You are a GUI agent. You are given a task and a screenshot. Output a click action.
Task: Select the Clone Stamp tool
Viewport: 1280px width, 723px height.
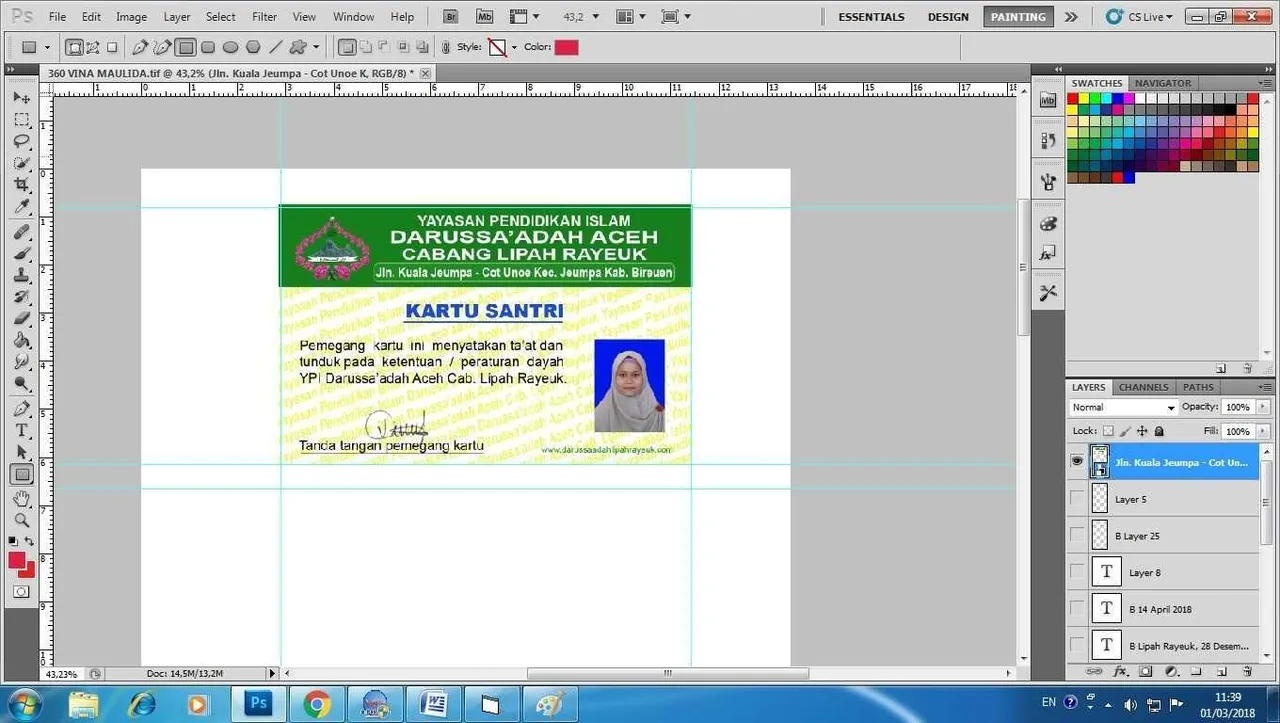pyautogui.click(x=22, y=276)
